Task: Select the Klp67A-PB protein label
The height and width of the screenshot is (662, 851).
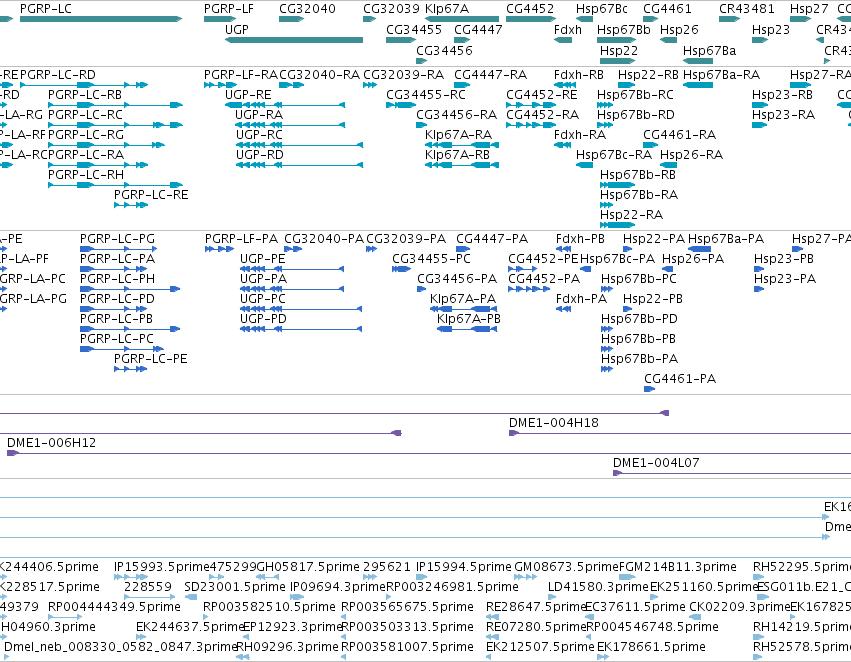Action: [468, 319]
